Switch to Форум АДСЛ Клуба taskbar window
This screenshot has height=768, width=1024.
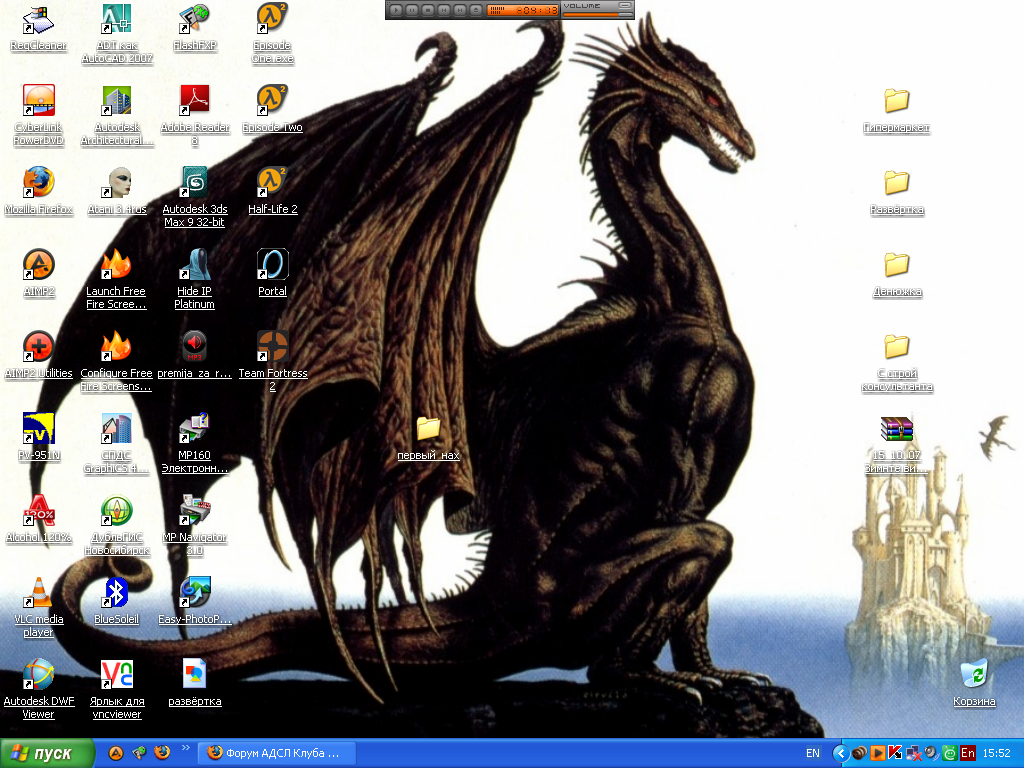(274, 753)
